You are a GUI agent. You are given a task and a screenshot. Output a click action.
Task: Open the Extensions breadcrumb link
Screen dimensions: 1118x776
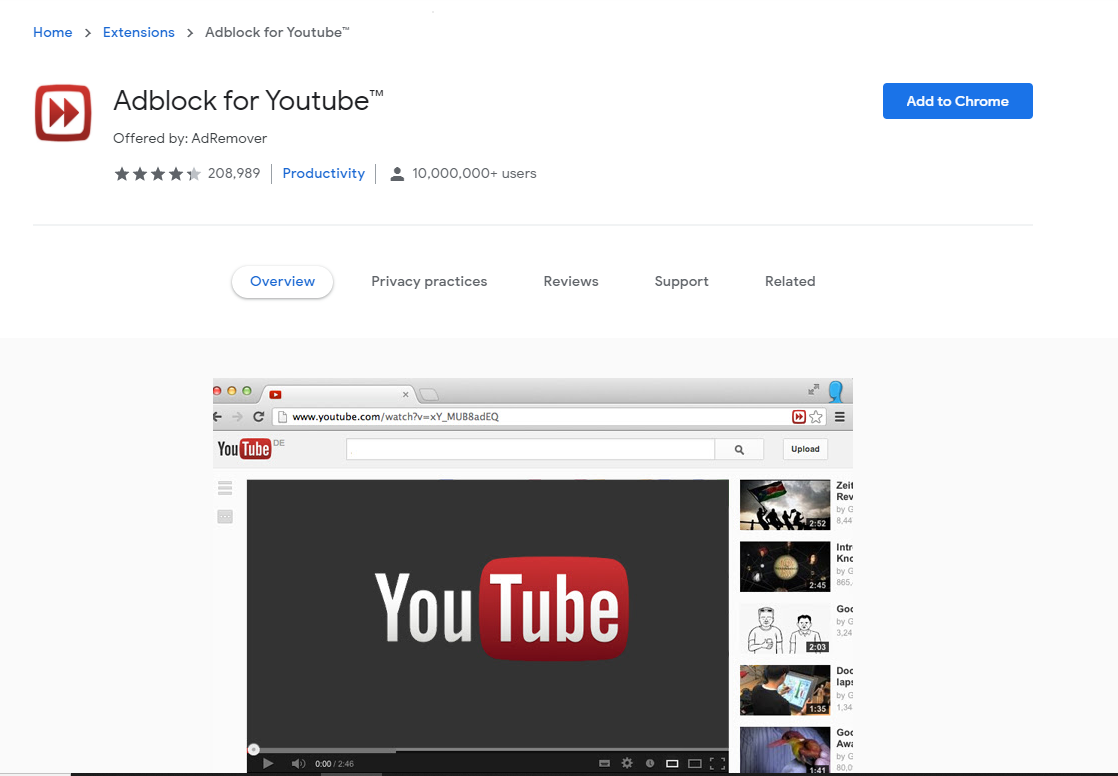pos(138,32)
